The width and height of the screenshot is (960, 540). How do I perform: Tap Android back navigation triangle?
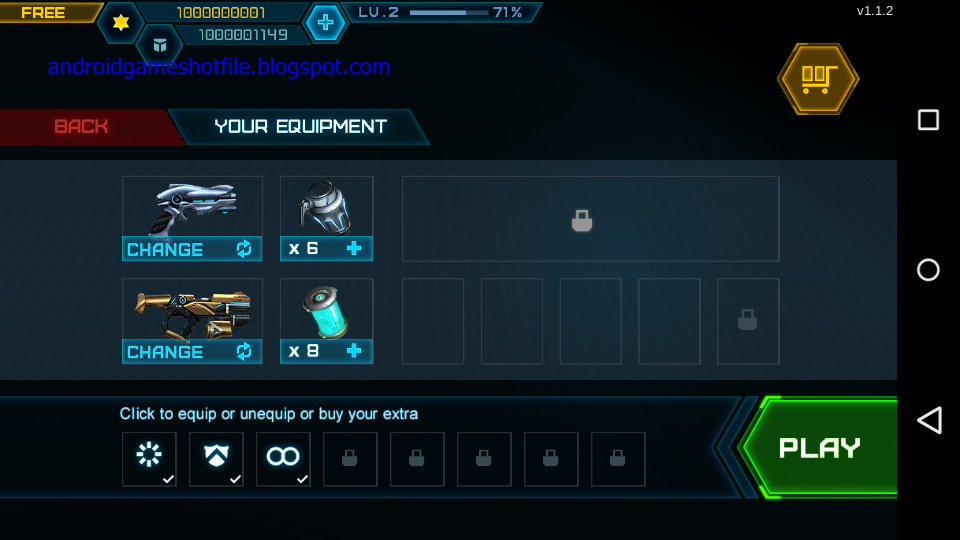pyautogui.click(x=929, y=421)
